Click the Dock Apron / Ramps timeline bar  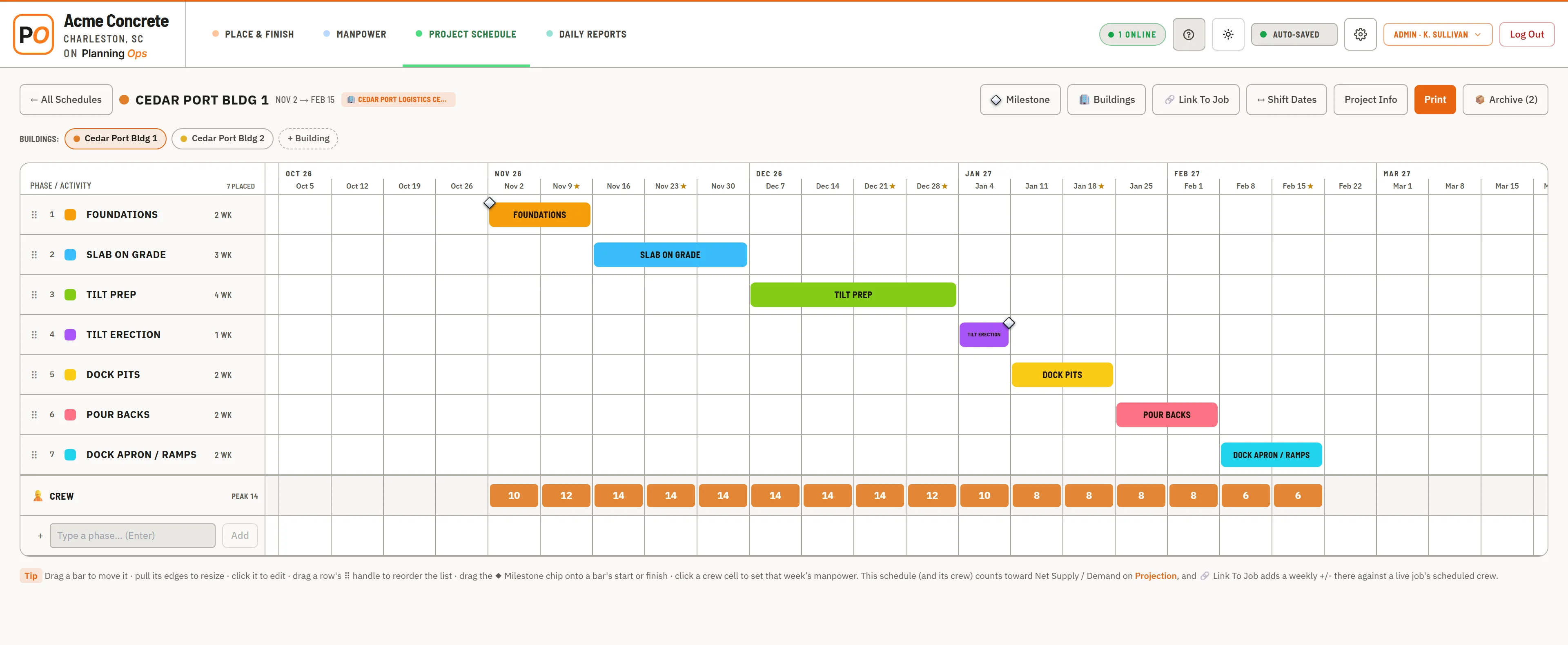click(1271, 455)
